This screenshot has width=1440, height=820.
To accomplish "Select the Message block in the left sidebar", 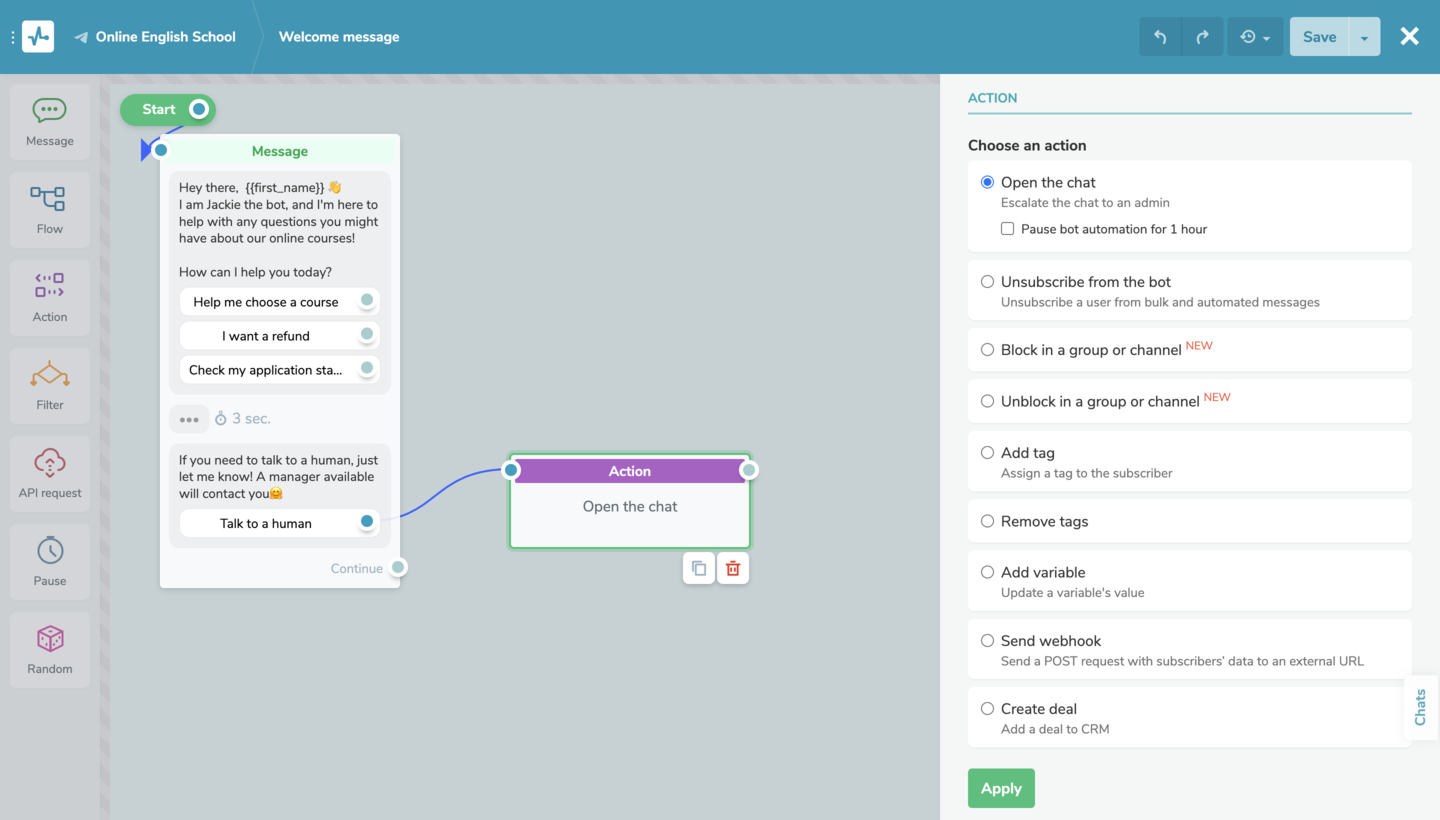I will click(x=49, y=121).
